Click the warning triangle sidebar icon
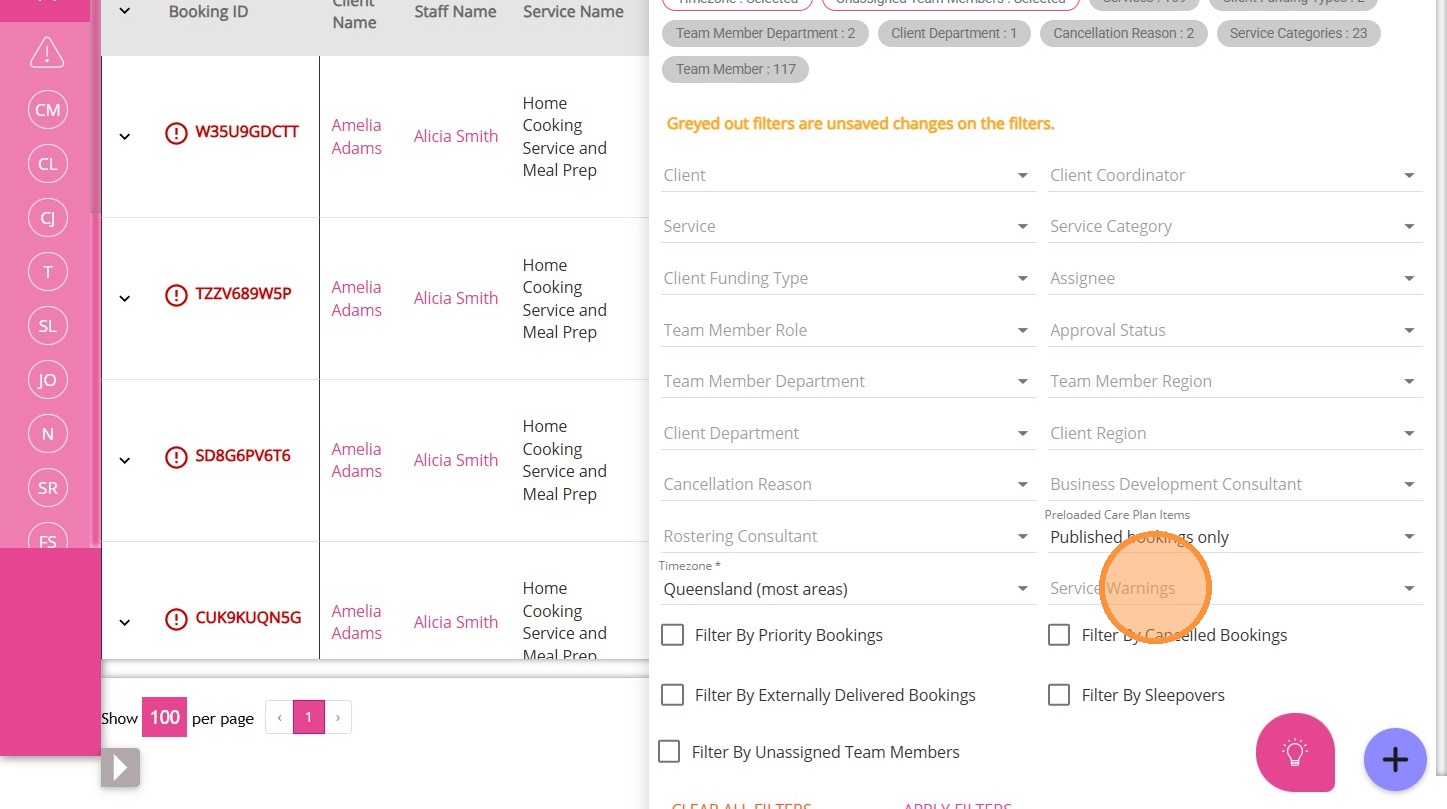 pos(47,52)
